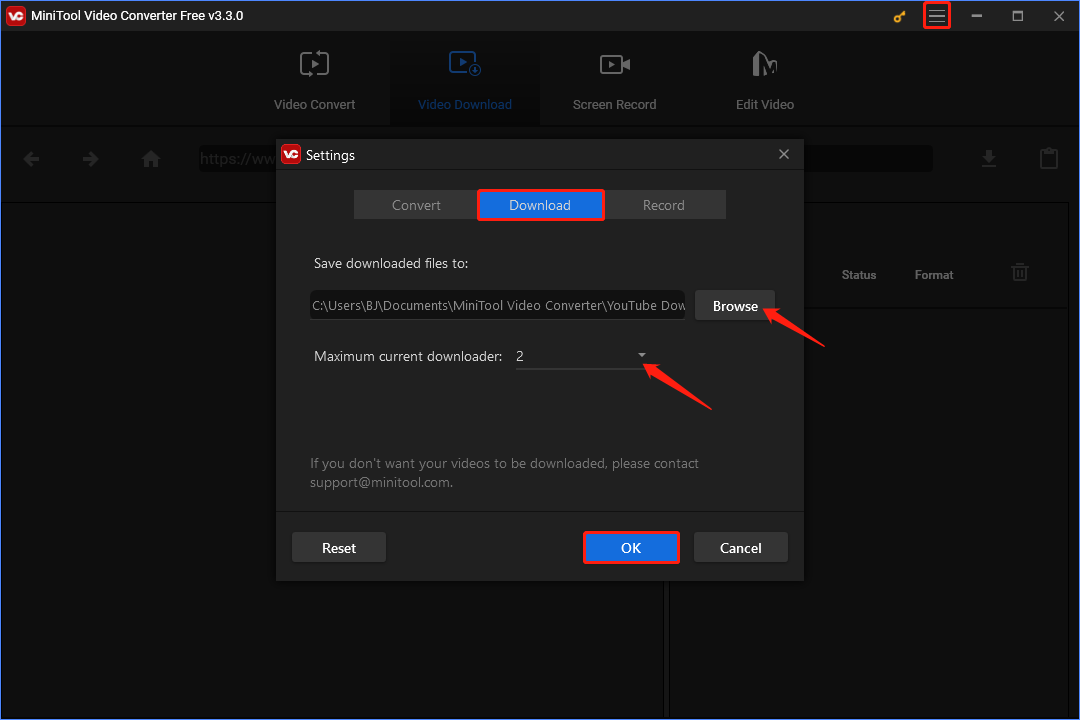
Task: Click the download save path field
Action: (x=497, y=305)
